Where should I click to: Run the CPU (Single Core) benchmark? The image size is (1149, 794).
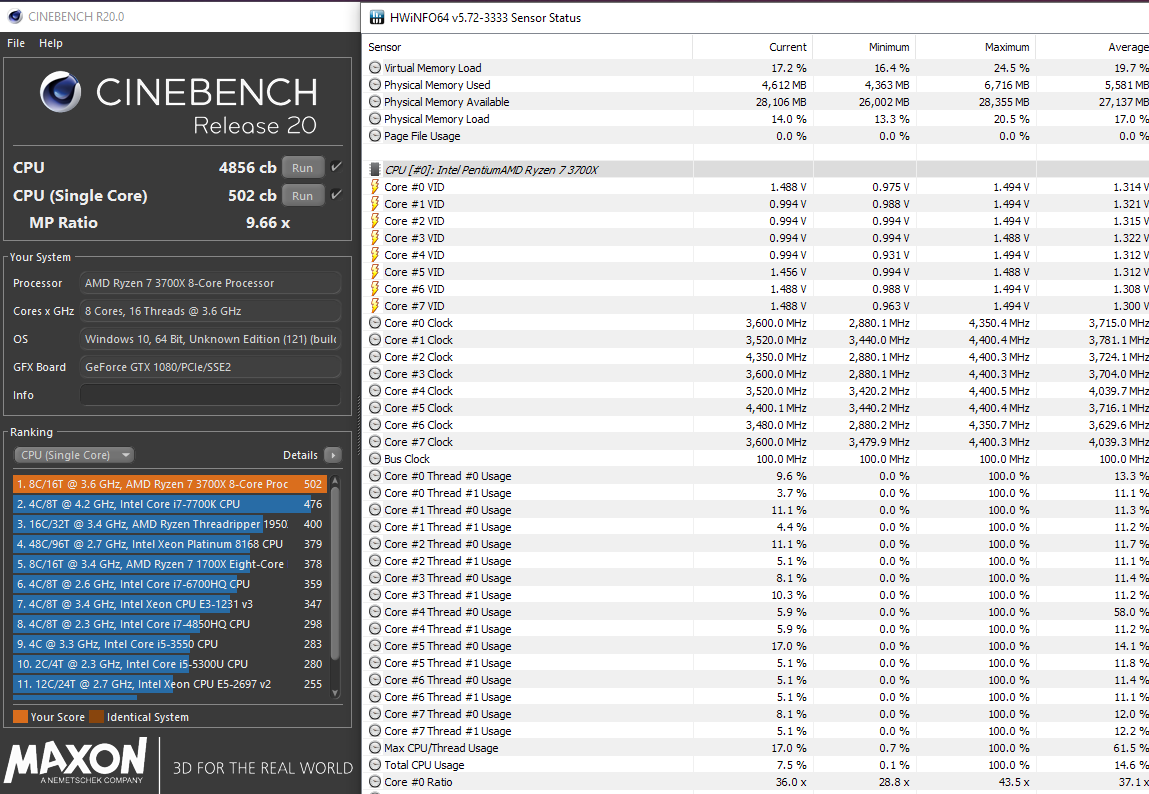(x=303, y=196)
